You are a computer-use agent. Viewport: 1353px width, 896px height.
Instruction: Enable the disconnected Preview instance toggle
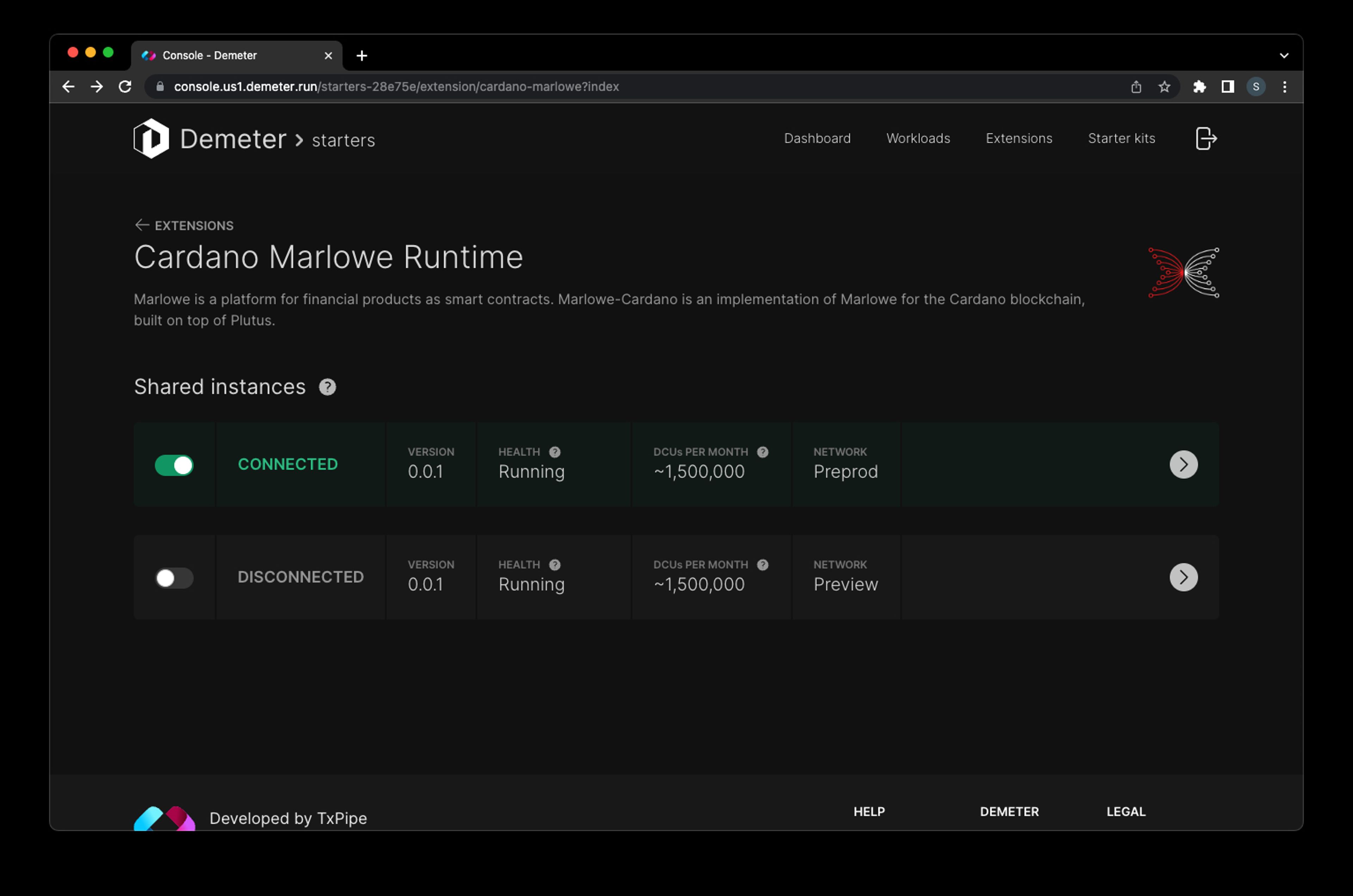174,578
